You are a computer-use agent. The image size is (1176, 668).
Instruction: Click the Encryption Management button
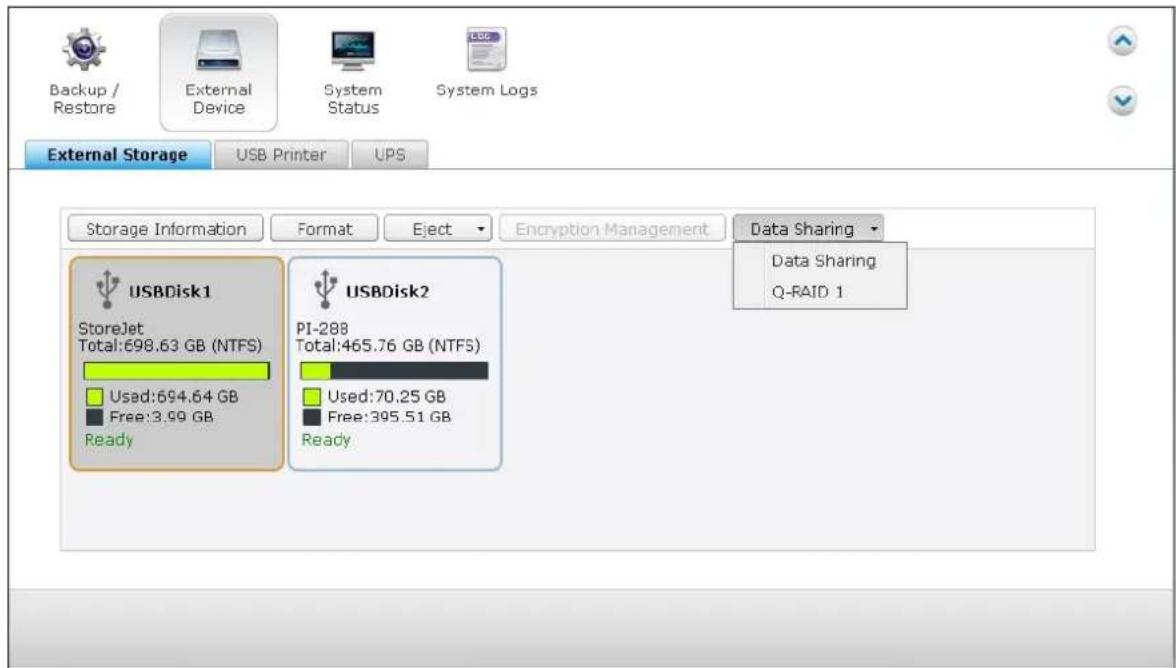(x=612, y=229)
